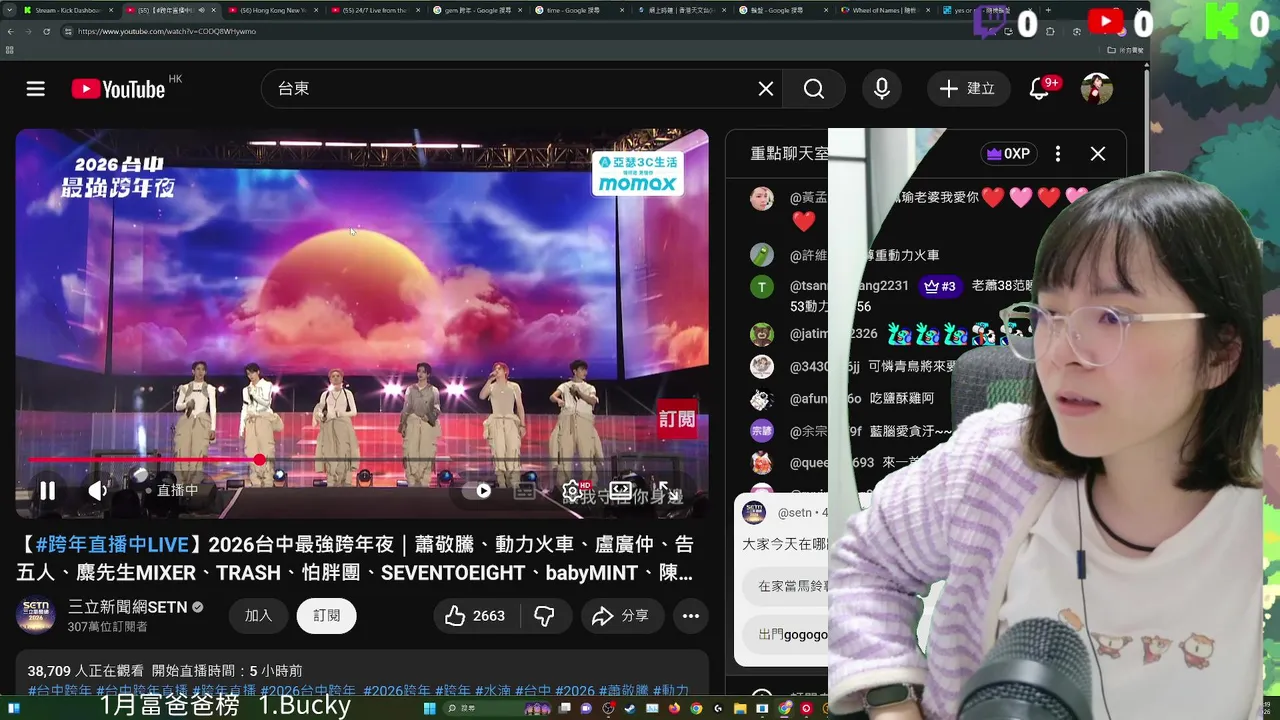Open Firefox from the taskbar
The width and height of the screenshot is (1280, 720).
pos(674,709)
